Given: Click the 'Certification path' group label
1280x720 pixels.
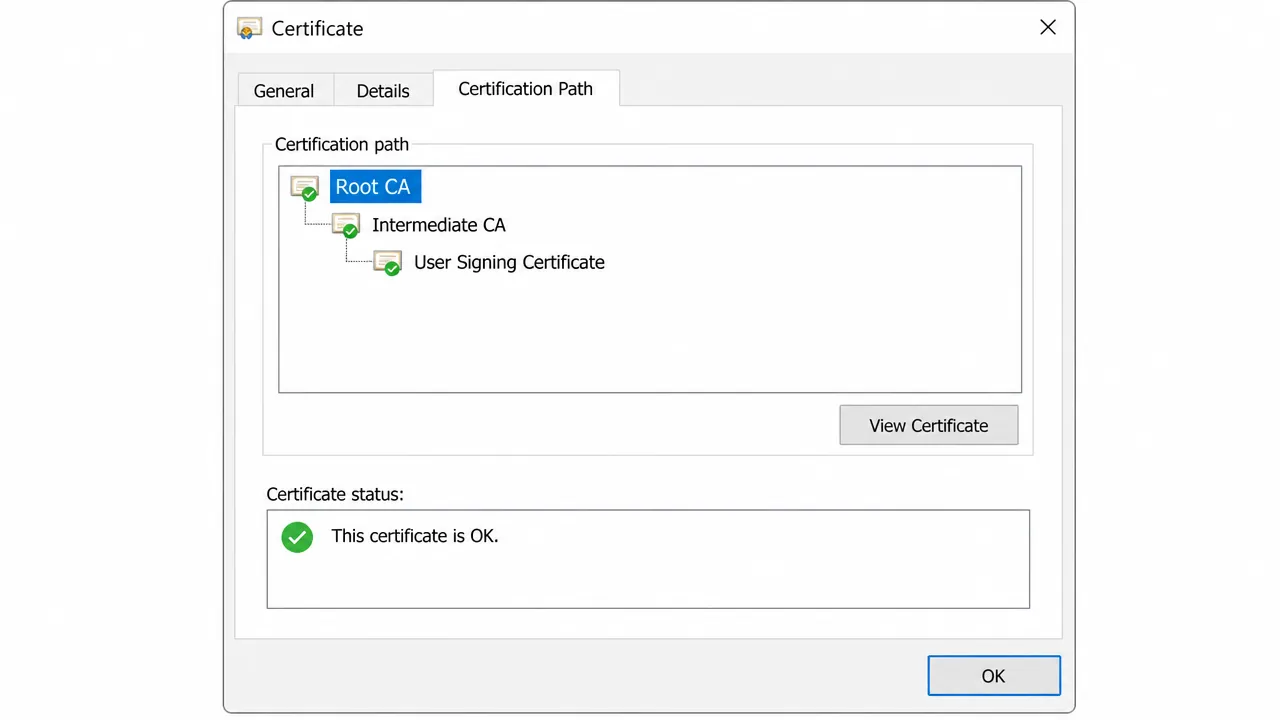Looking at the screenshot, I should click(x=342, y=144).
